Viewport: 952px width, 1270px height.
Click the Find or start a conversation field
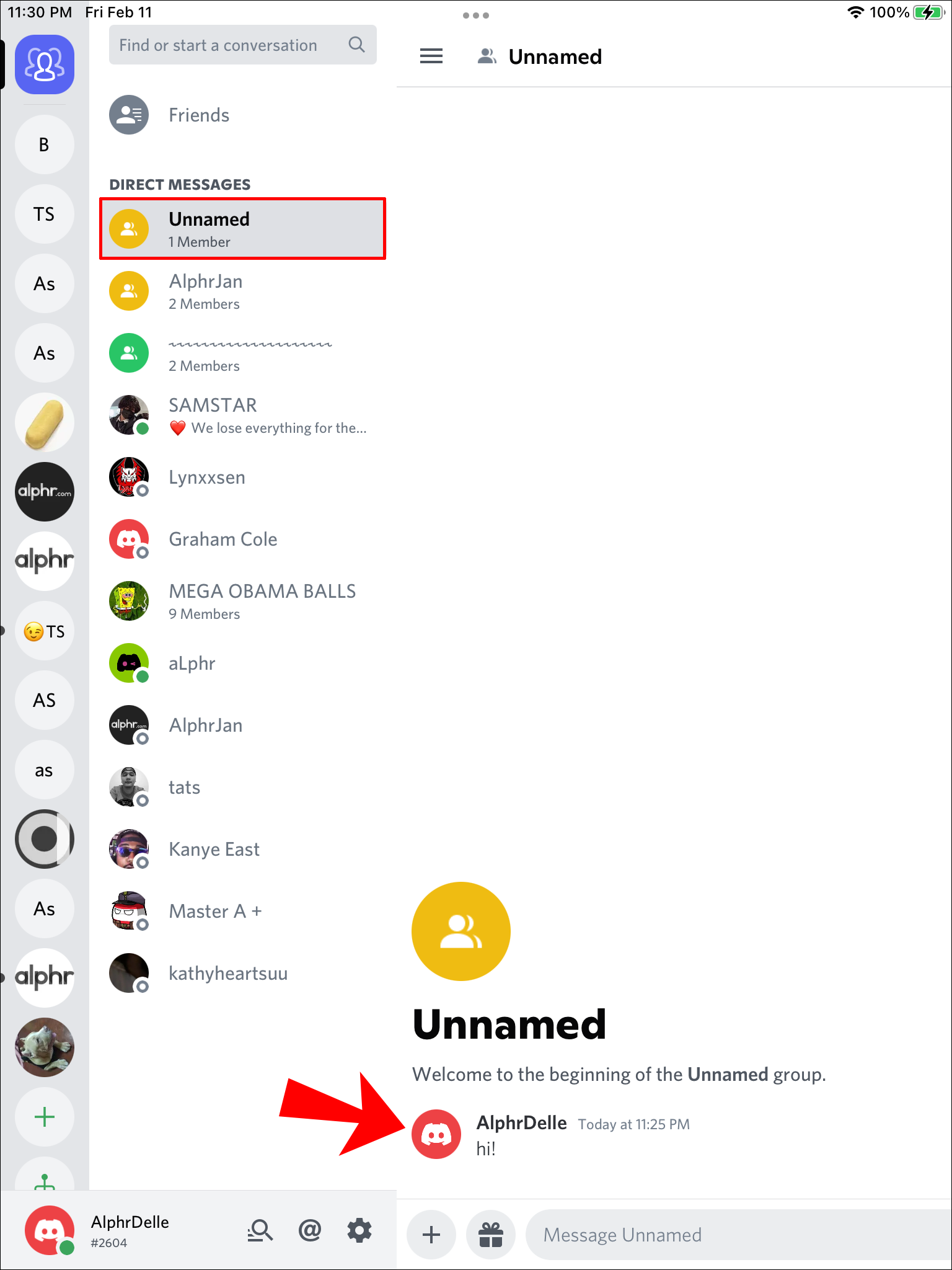pos(243,45)
